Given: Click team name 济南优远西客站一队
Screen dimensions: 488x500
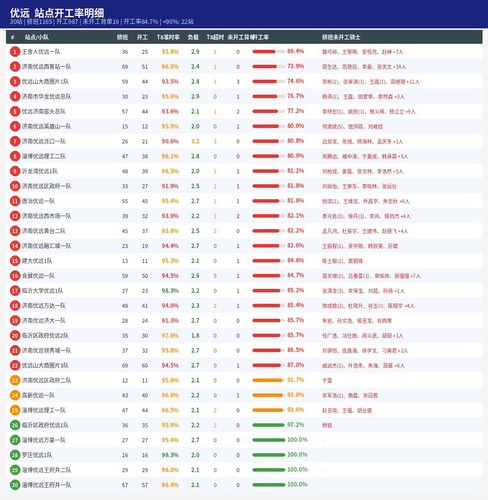Looking at the screenshot, I should click(x=46, y=67).
